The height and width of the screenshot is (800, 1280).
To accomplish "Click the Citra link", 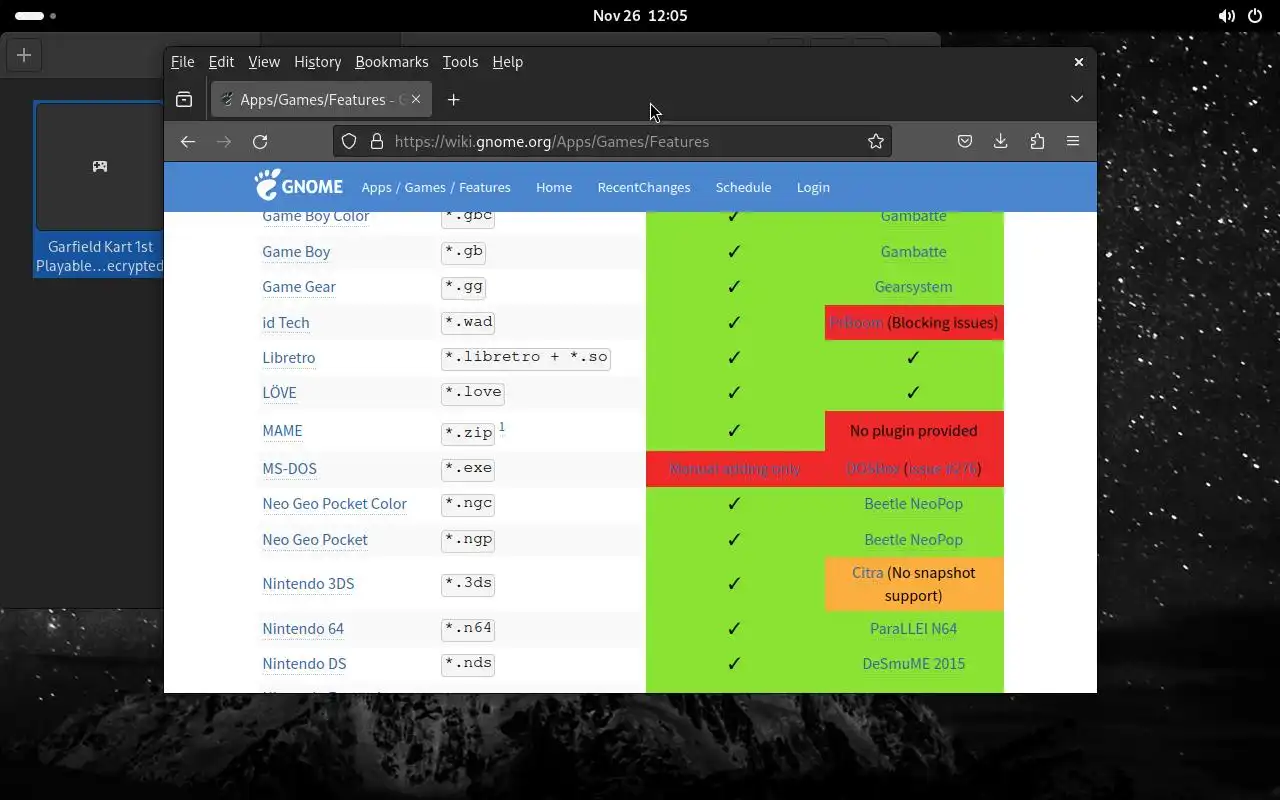I will (867, 573).
